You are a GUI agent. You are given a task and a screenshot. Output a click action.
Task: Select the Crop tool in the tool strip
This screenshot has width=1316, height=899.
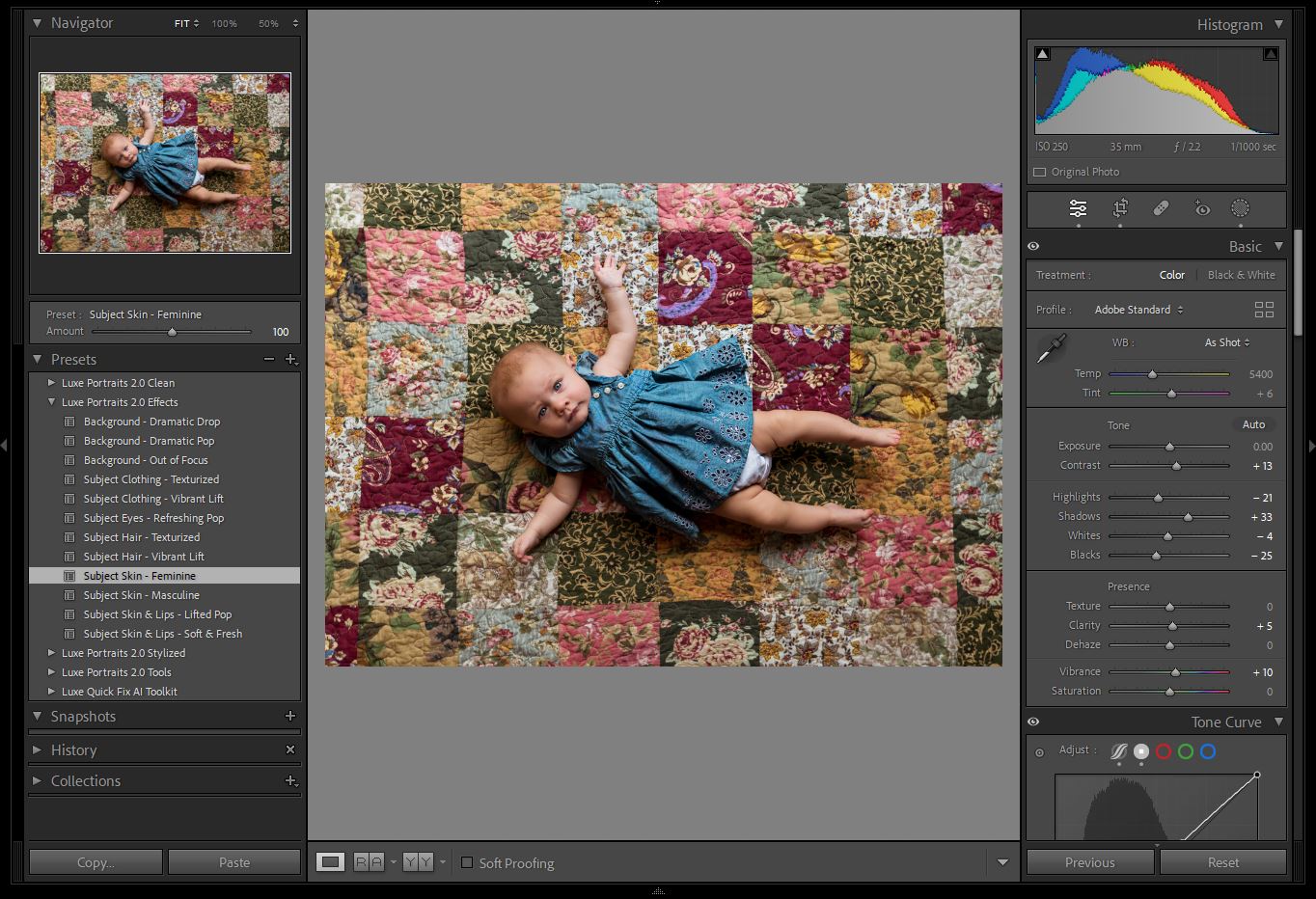1120,208
